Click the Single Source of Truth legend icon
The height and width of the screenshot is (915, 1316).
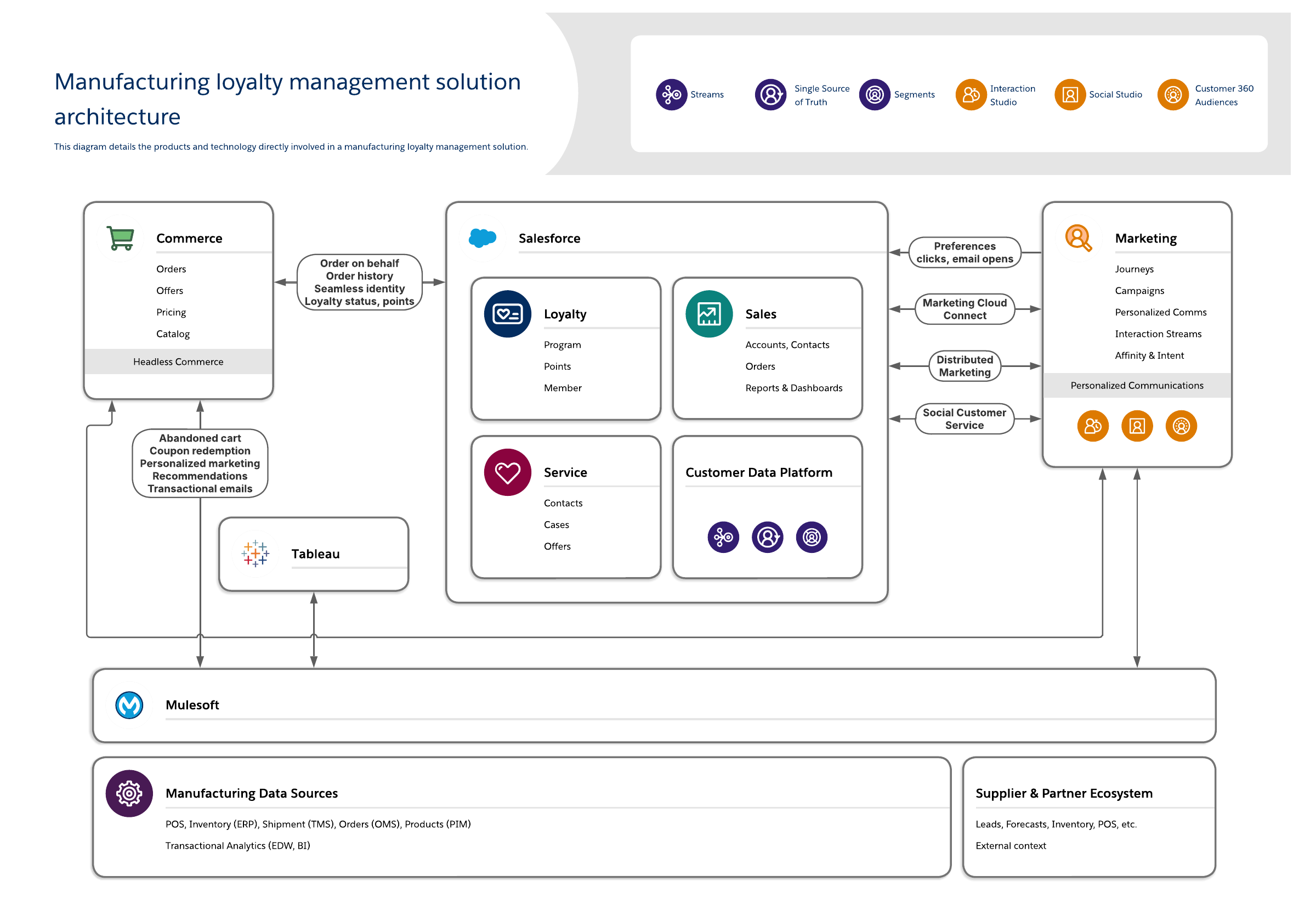pos(770,94)
